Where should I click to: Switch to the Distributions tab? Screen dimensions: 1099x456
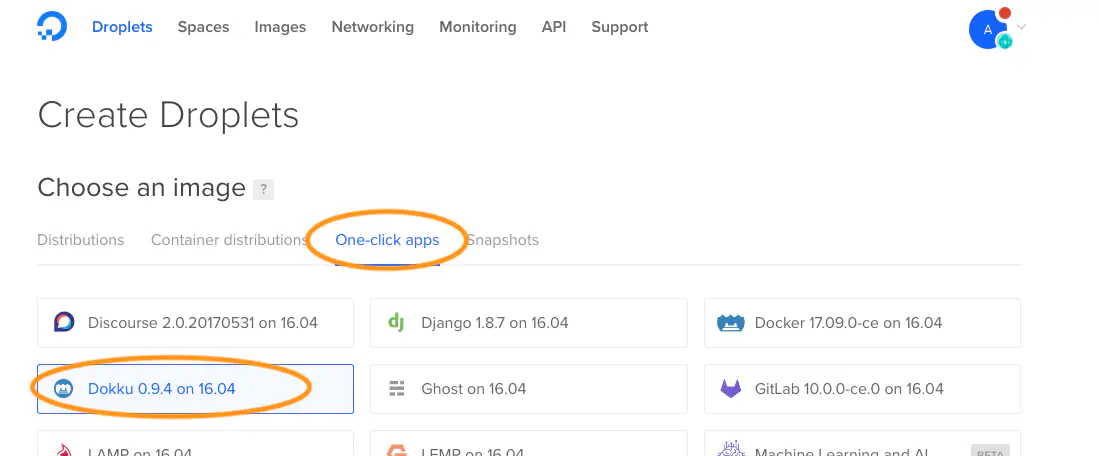click(x=81, y=240)
